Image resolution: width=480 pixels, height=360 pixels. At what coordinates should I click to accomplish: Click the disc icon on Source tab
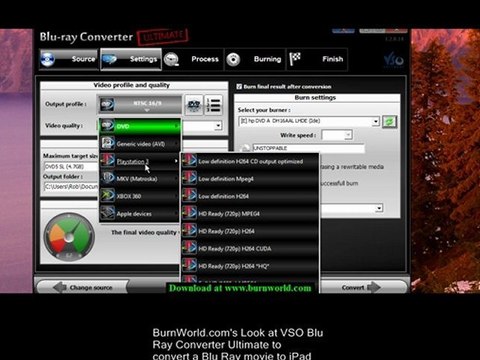48,59
